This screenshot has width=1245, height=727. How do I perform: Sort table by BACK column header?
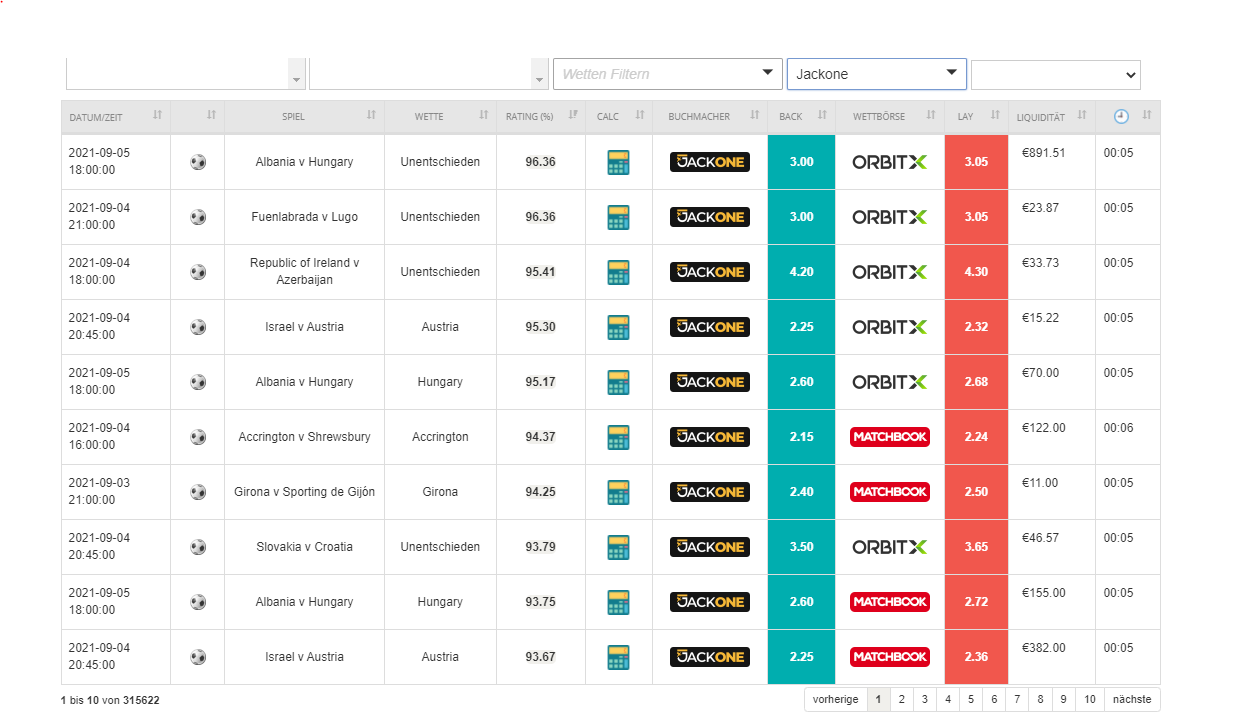(x=801, y=116)
